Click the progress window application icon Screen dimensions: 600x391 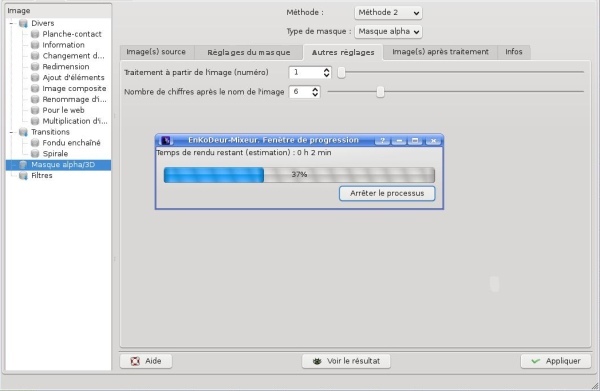coord(166,140)
